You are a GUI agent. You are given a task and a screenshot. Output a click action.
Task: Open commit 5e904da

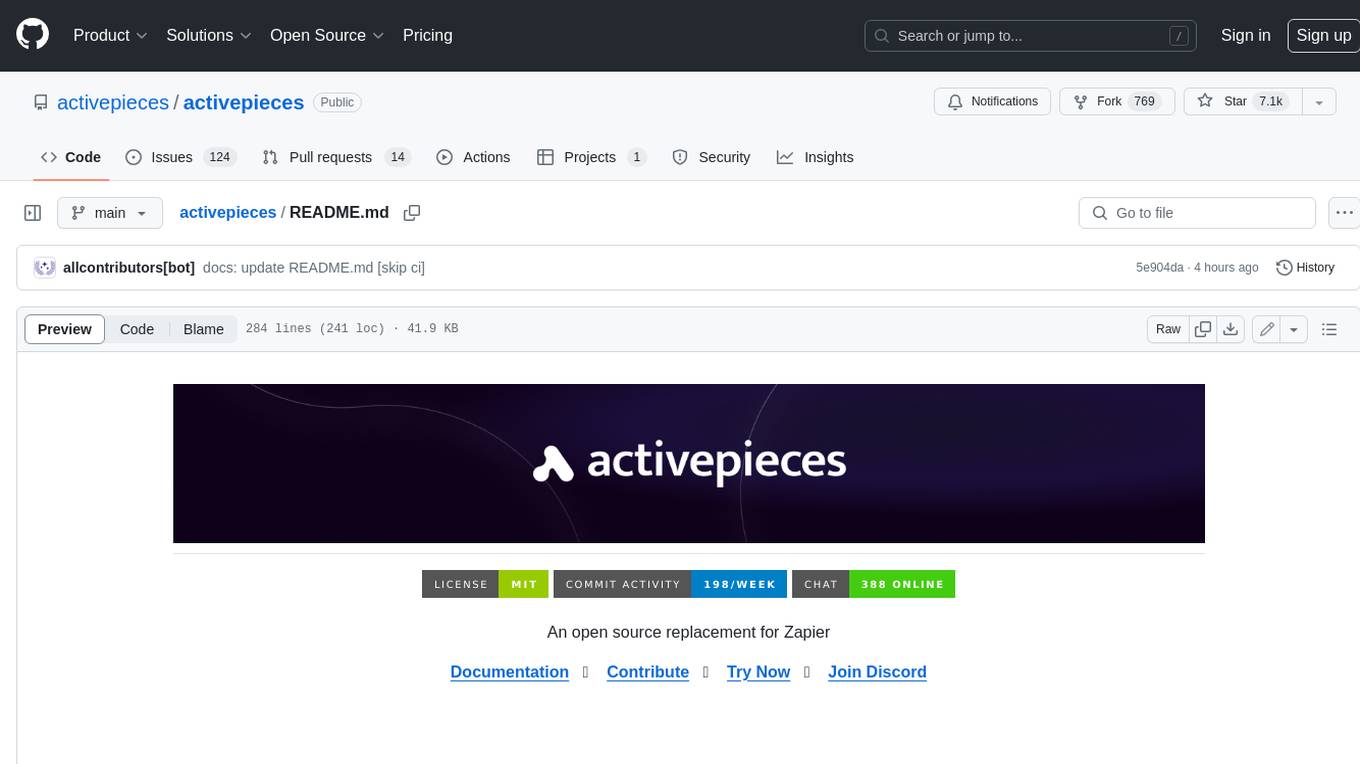(1159, 268)
